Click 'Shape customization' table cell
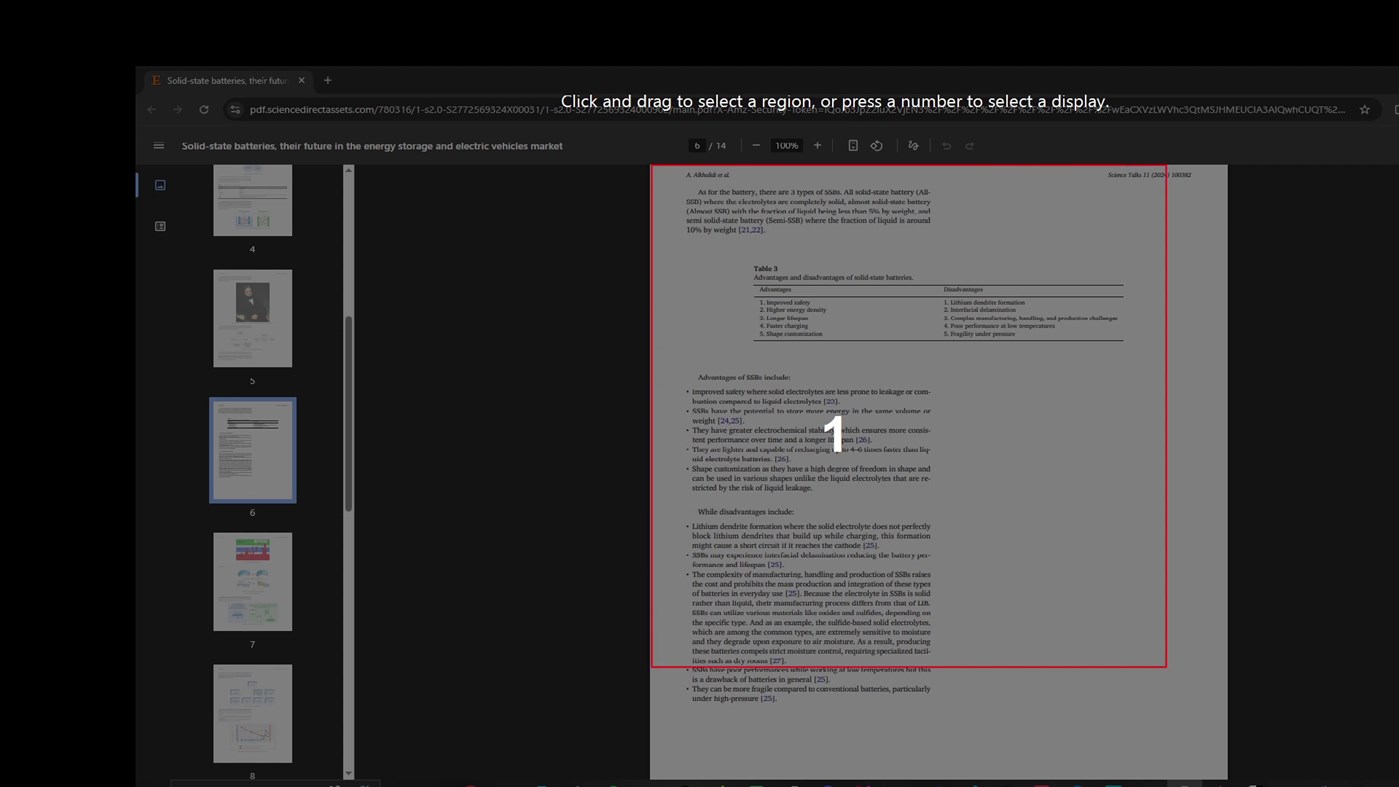 pyautogui.click(x=791, y=334)
